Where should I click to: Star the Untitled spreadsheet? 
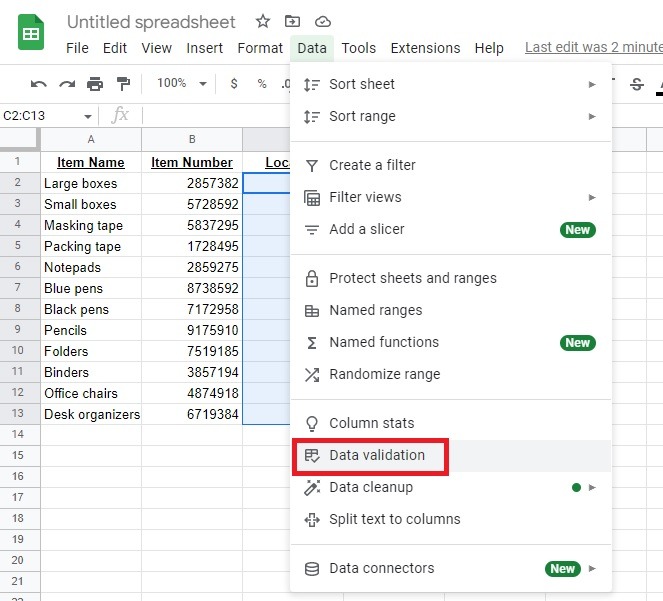[263, 21]
